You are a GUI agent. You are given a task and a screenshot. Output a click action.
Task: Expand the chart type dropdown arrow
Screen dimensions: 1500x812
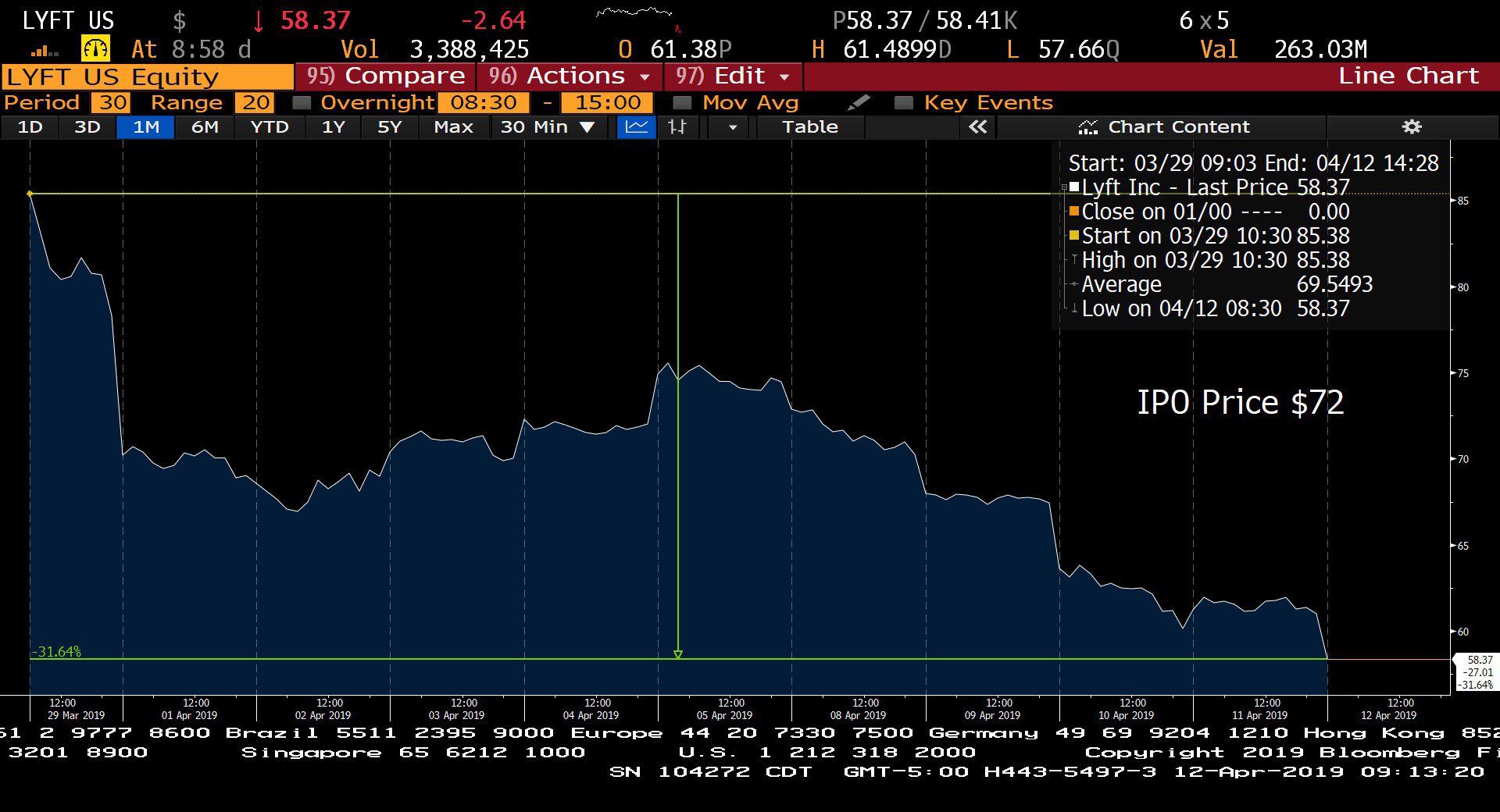tap(732, 127)
